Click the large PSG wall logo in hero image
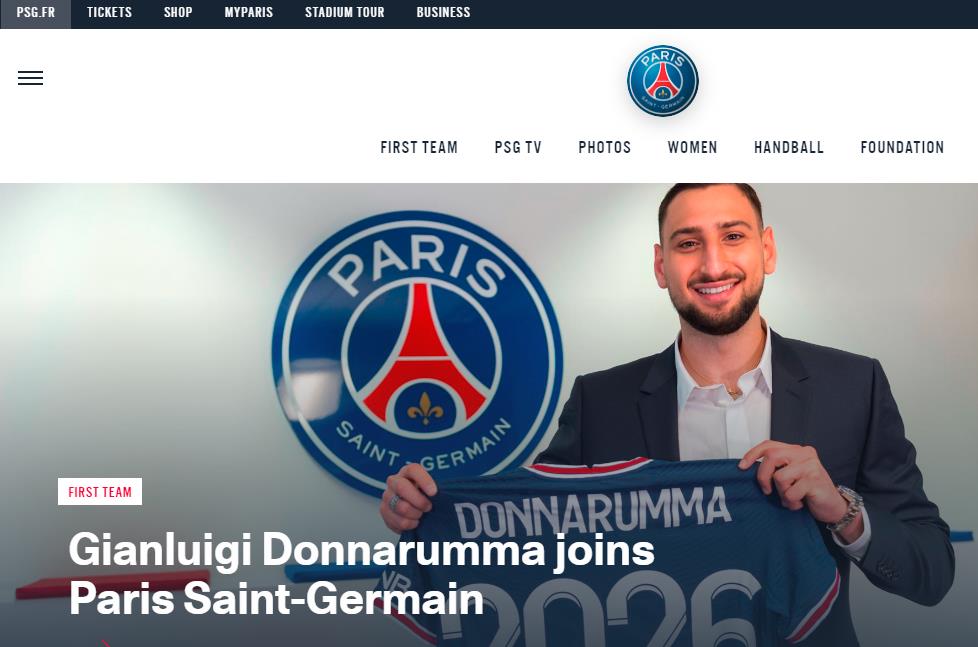 pyautogui.click(x=418, y=353)
